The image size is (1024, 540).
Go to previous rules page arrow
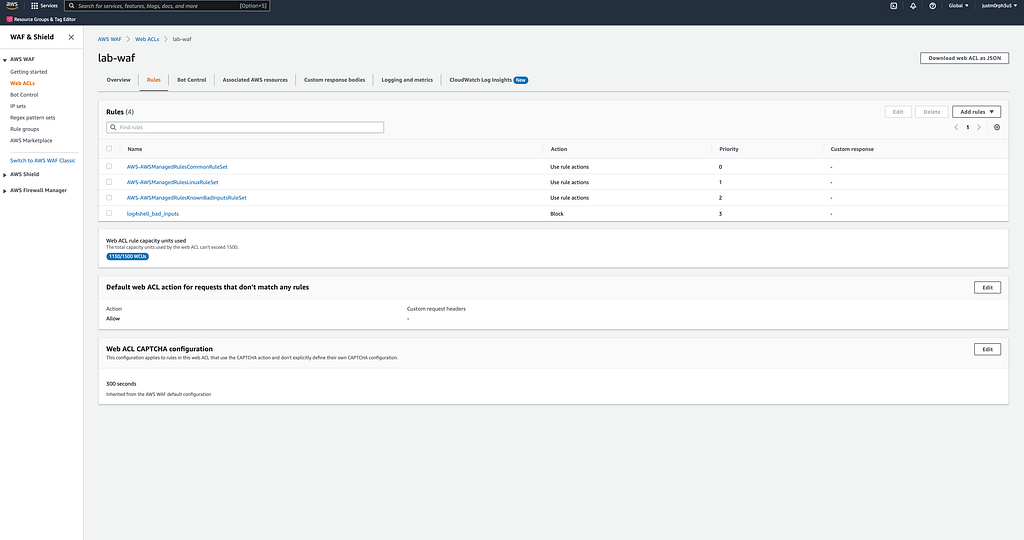pyautogui.click(x=956, y=127)
